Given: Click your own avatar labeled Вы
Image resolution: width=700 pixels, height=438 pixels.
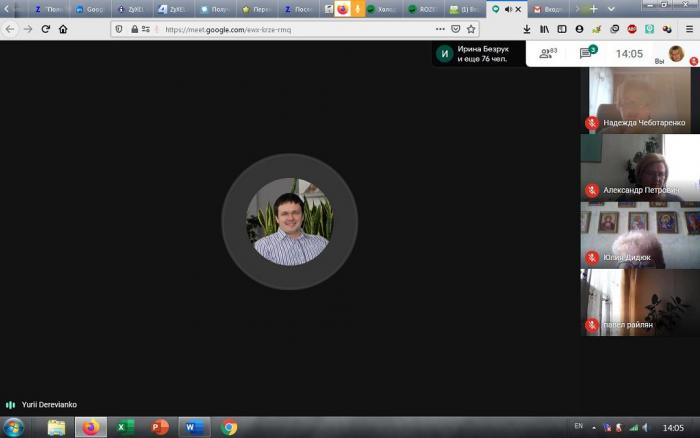Looking at the screenshot, I should pyautogui.click(x=676, y=54).
